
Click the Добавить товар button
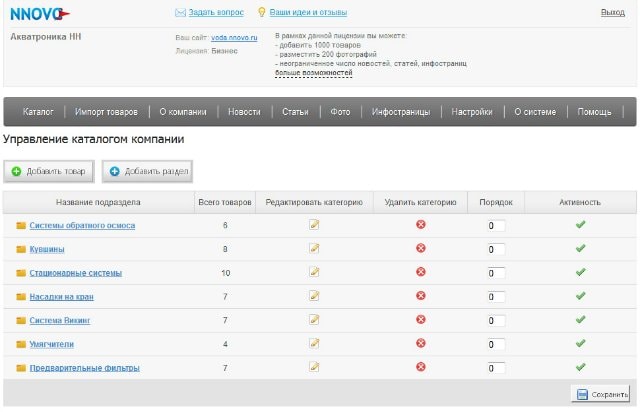(x=48, y=172)
